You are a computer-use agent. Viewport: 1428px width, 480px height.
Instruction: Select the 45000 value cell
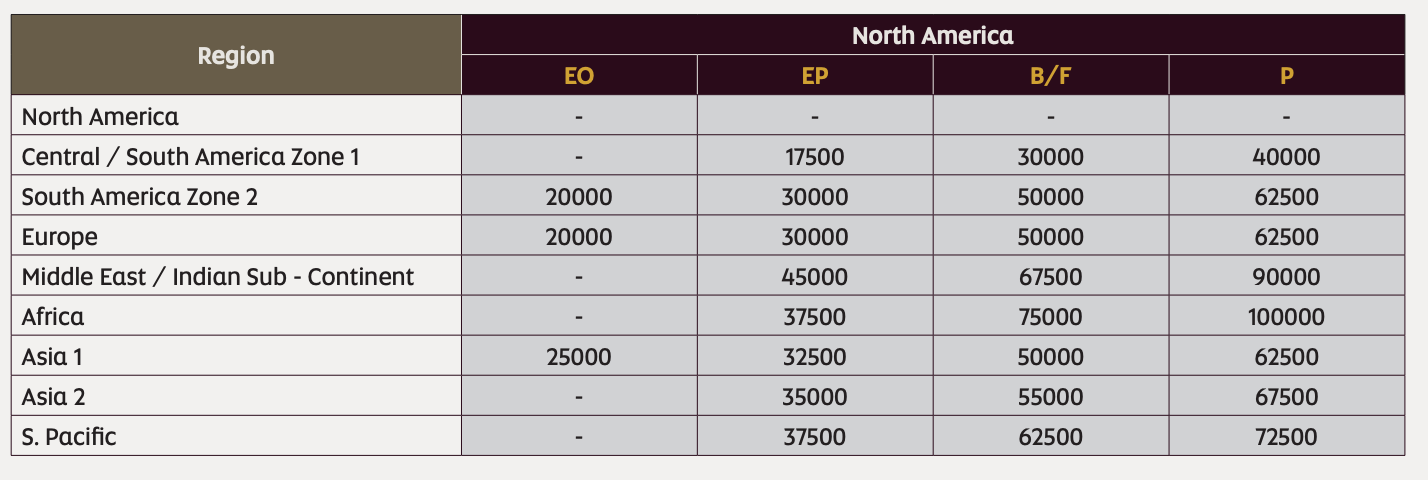(815, 277)
